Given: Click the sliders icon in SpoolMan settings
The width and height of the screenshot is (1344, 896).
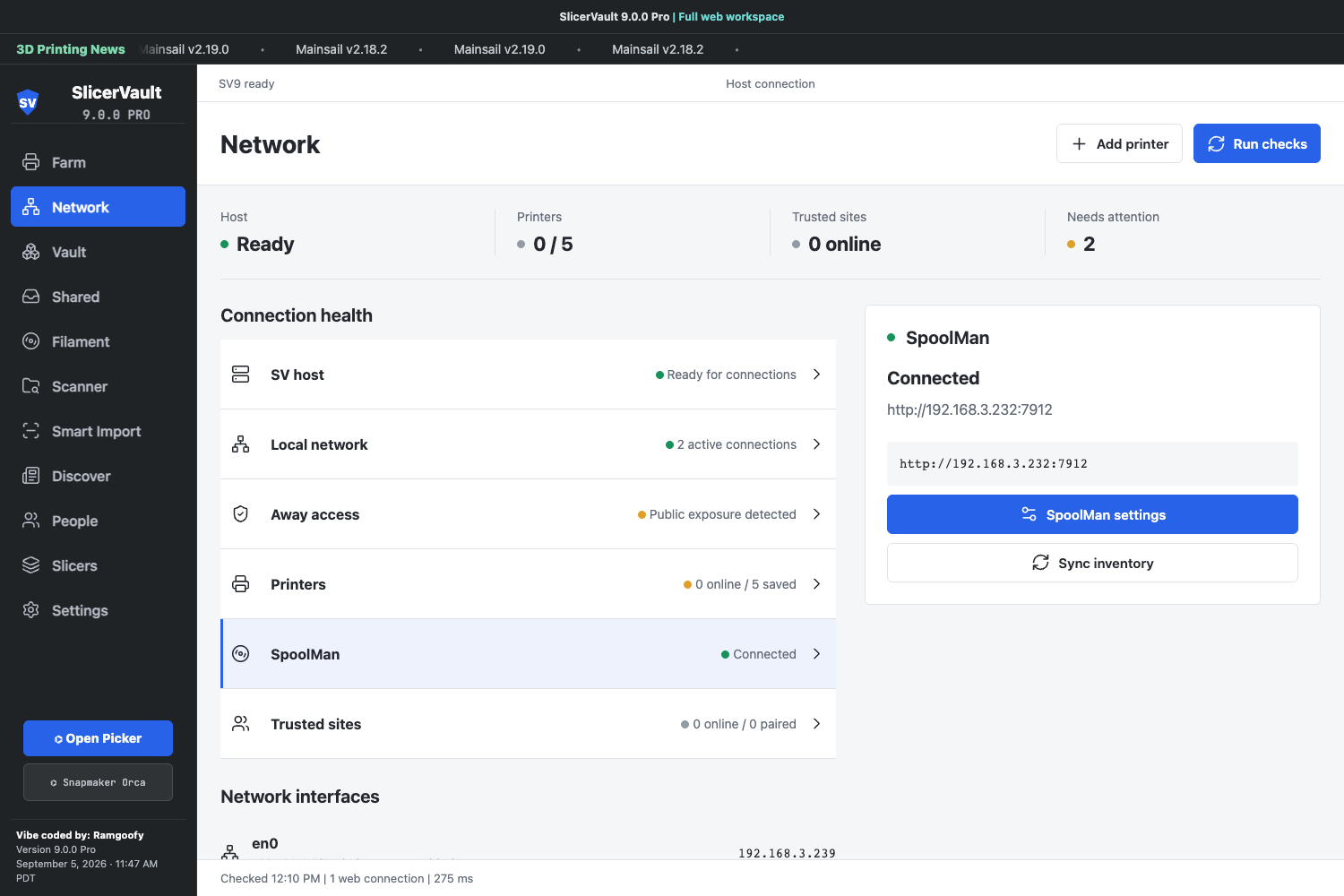Looking at the screenshot, I should (1030, 514).
